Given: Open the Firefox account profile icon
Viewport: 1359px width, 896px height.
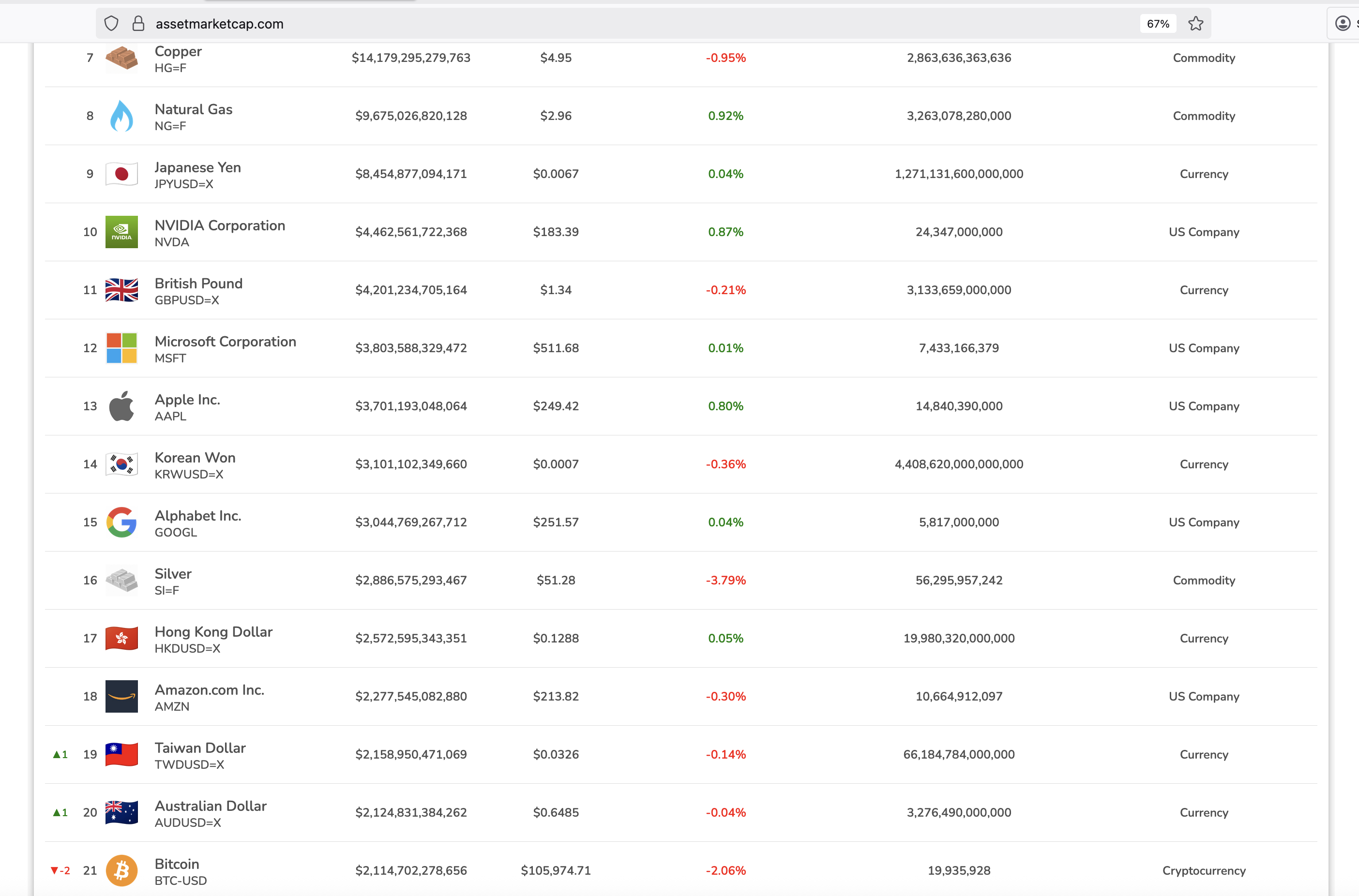Looking at the screenshot, I should [1343, 23].
